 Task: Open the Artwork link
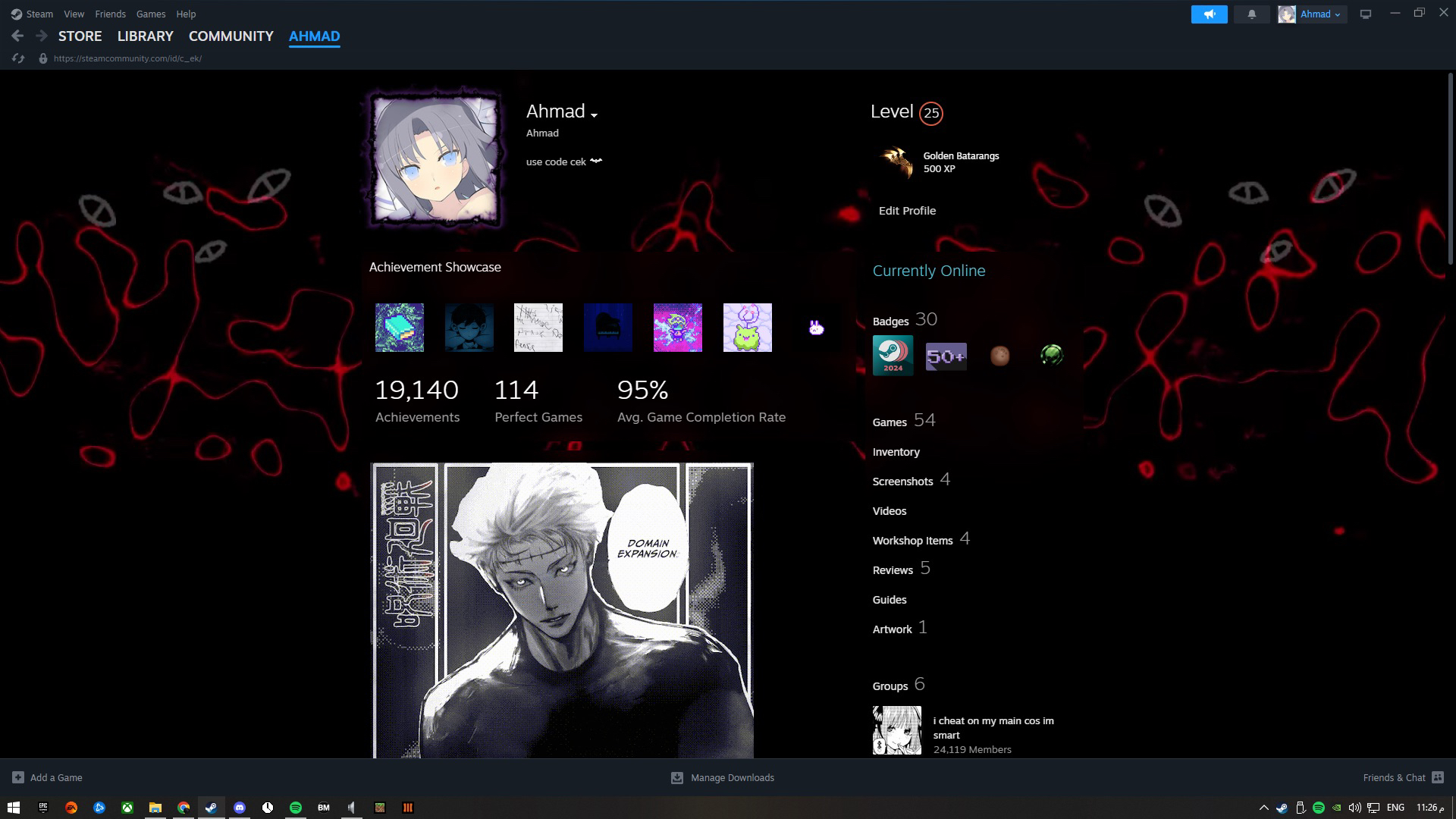[x=900, y=628]
